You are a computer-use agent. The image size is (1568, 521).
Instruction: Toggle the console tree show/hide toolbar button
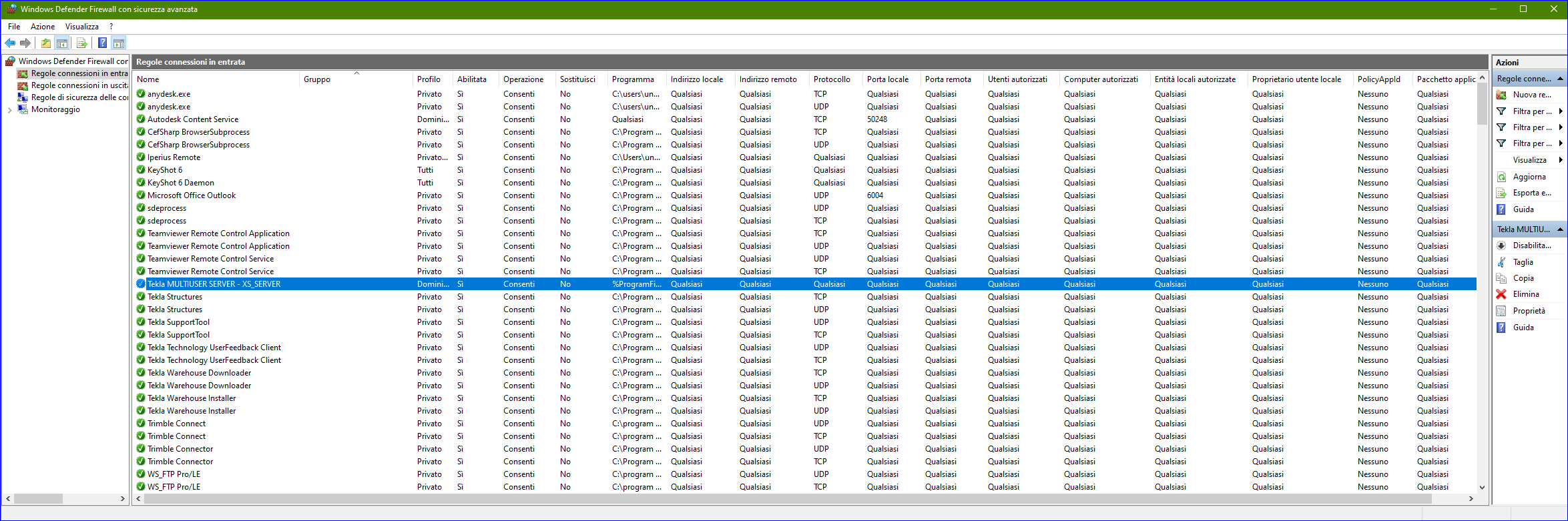click(62, 43)
